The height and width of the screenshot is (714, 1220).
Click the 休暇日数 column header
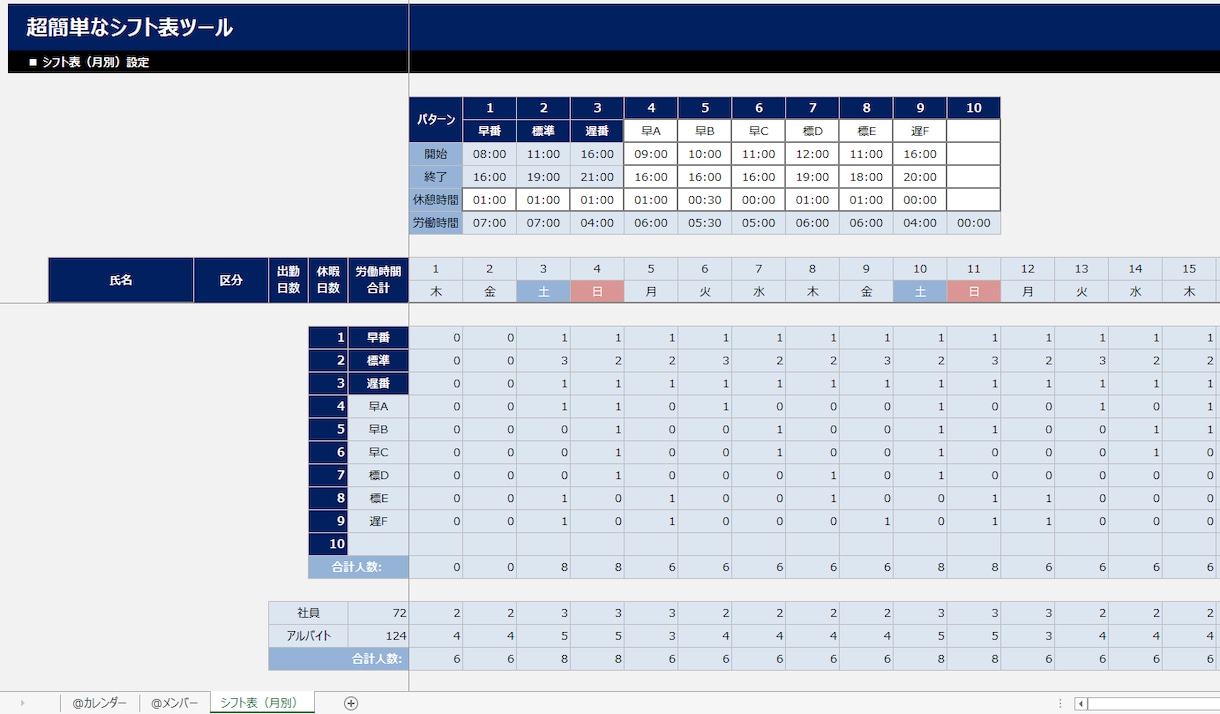coord(328,280)
